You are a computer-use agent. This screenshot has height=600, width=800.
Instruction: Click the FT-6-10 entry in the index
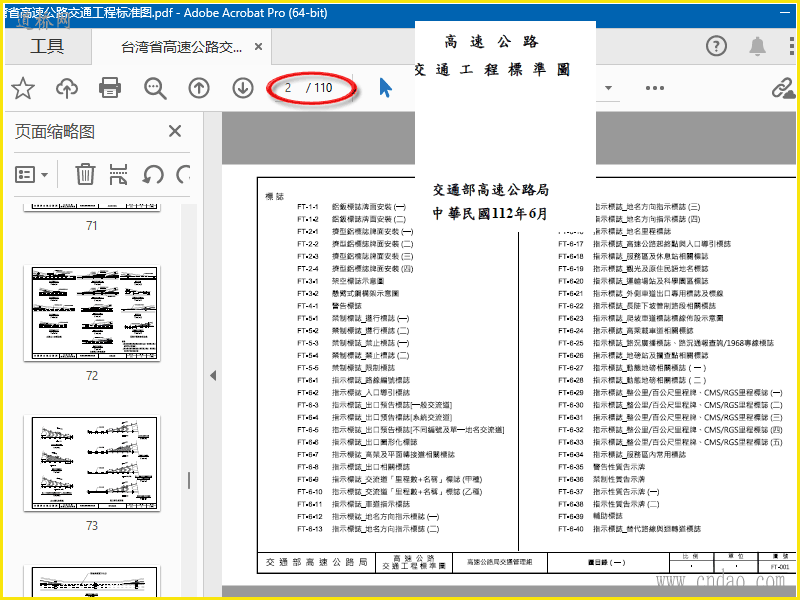point(389,492)
